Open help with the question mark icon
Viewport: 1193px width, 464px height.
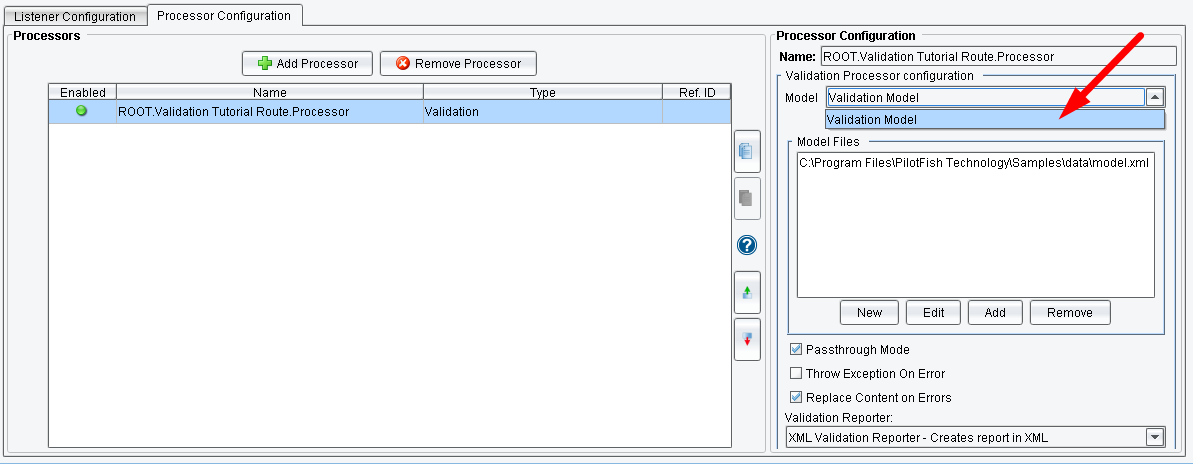coord(747,245)
